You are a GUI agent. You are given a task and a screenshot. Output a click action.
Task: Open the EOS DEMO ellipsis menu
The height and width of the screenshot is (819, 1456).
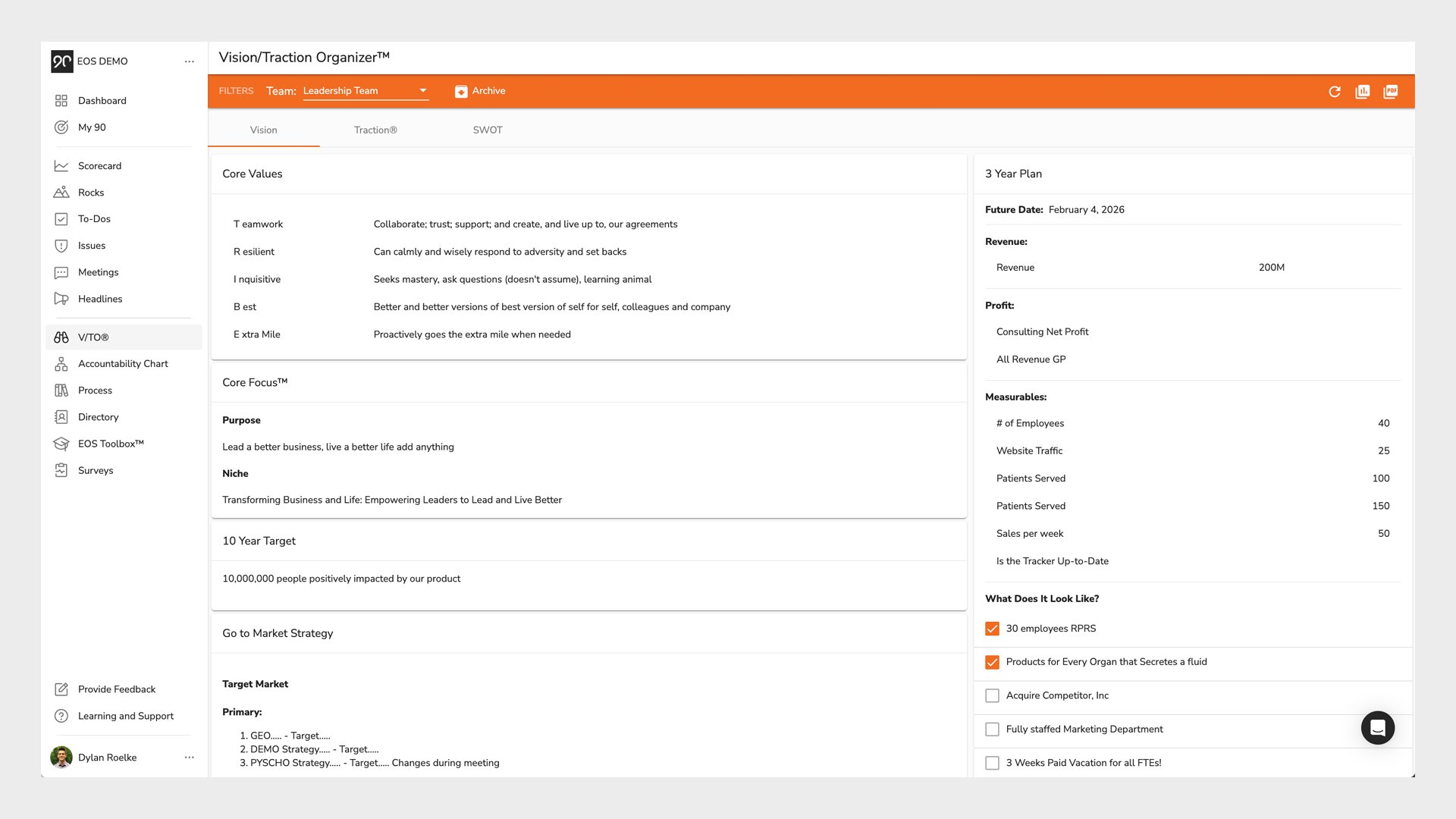[x=189, y=61]
